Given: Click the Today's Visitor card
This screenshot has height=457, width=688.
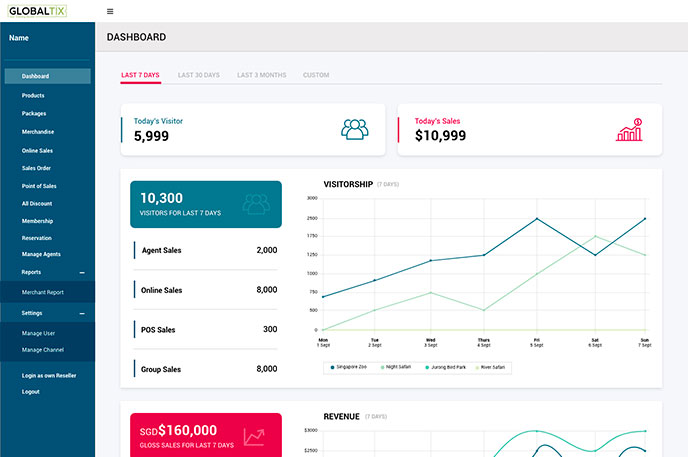Looking at the screenshot, I should point(253,130).
